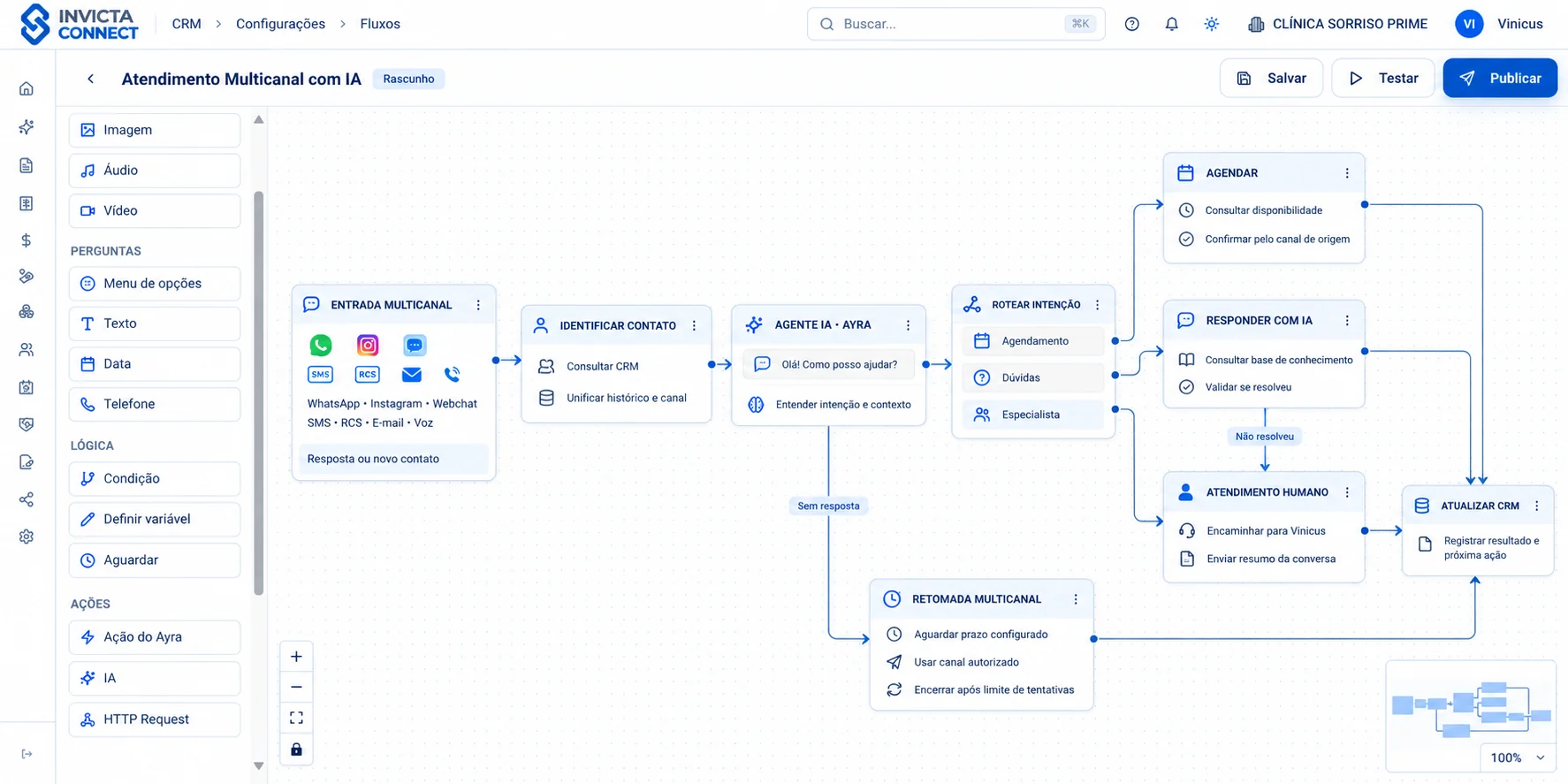Viewport: 1568px width, 784px height.
Task: Open Identificar Contato node options menu
Action: [694, 325]
